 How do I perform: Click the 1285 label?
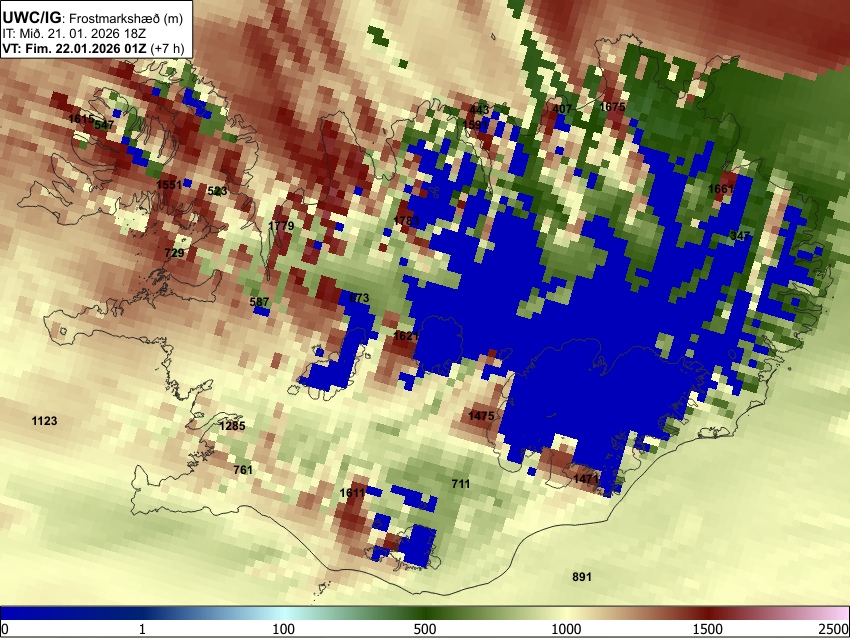pos(233,426)
